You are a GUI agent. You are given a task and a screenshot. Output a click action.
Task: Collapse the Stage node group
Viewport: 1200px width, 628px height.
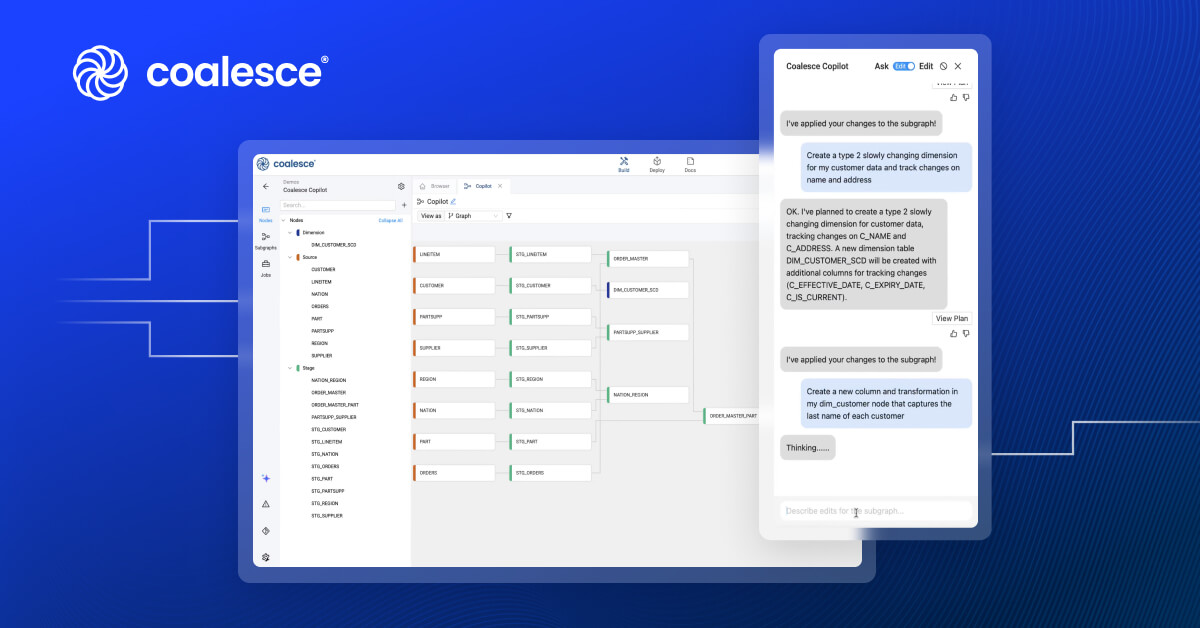290,368
